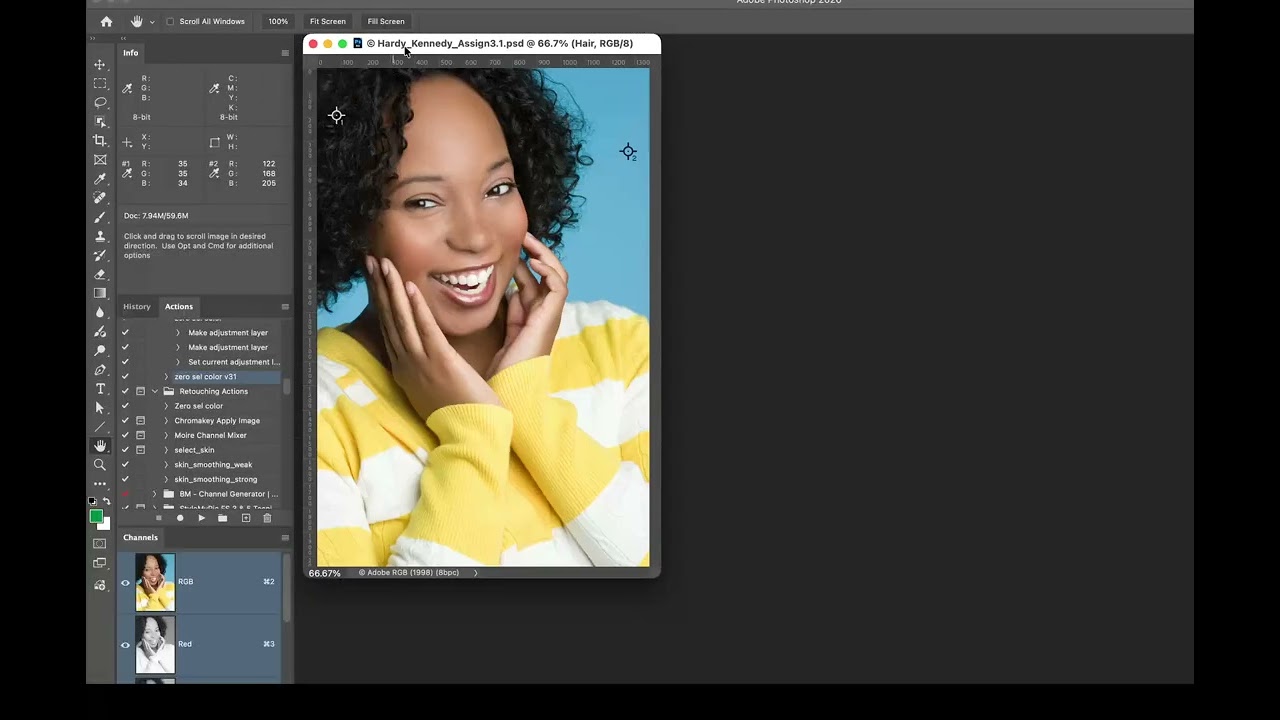1280x720 pixels.
Task: Switch to the History tab
Action: click(x=137, y=307)
